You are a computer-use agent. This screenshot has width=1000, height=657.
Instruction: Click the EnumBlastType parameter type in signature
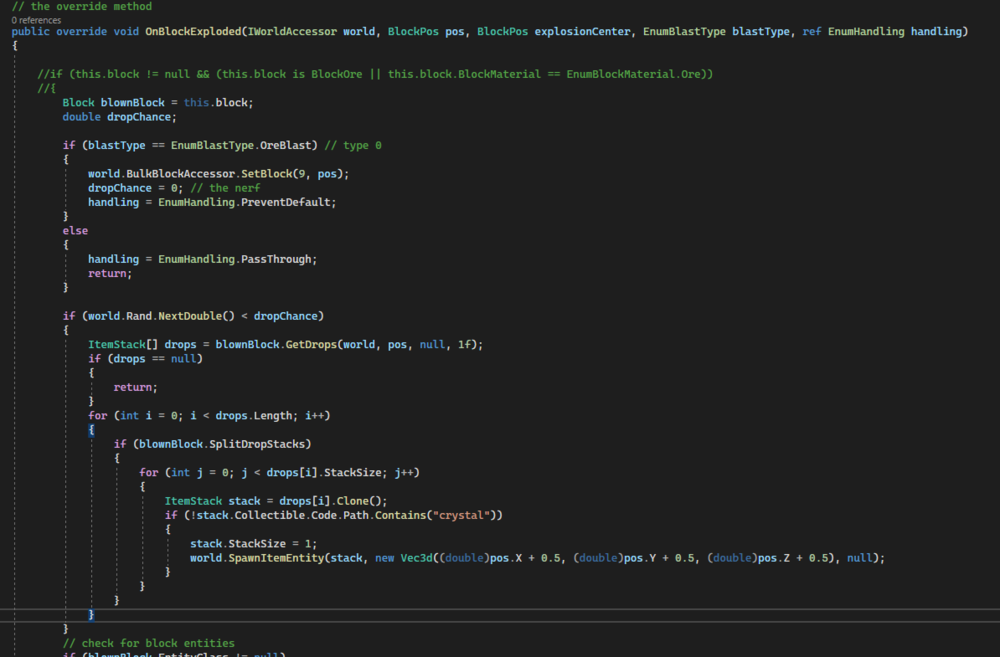click(684, 32)
